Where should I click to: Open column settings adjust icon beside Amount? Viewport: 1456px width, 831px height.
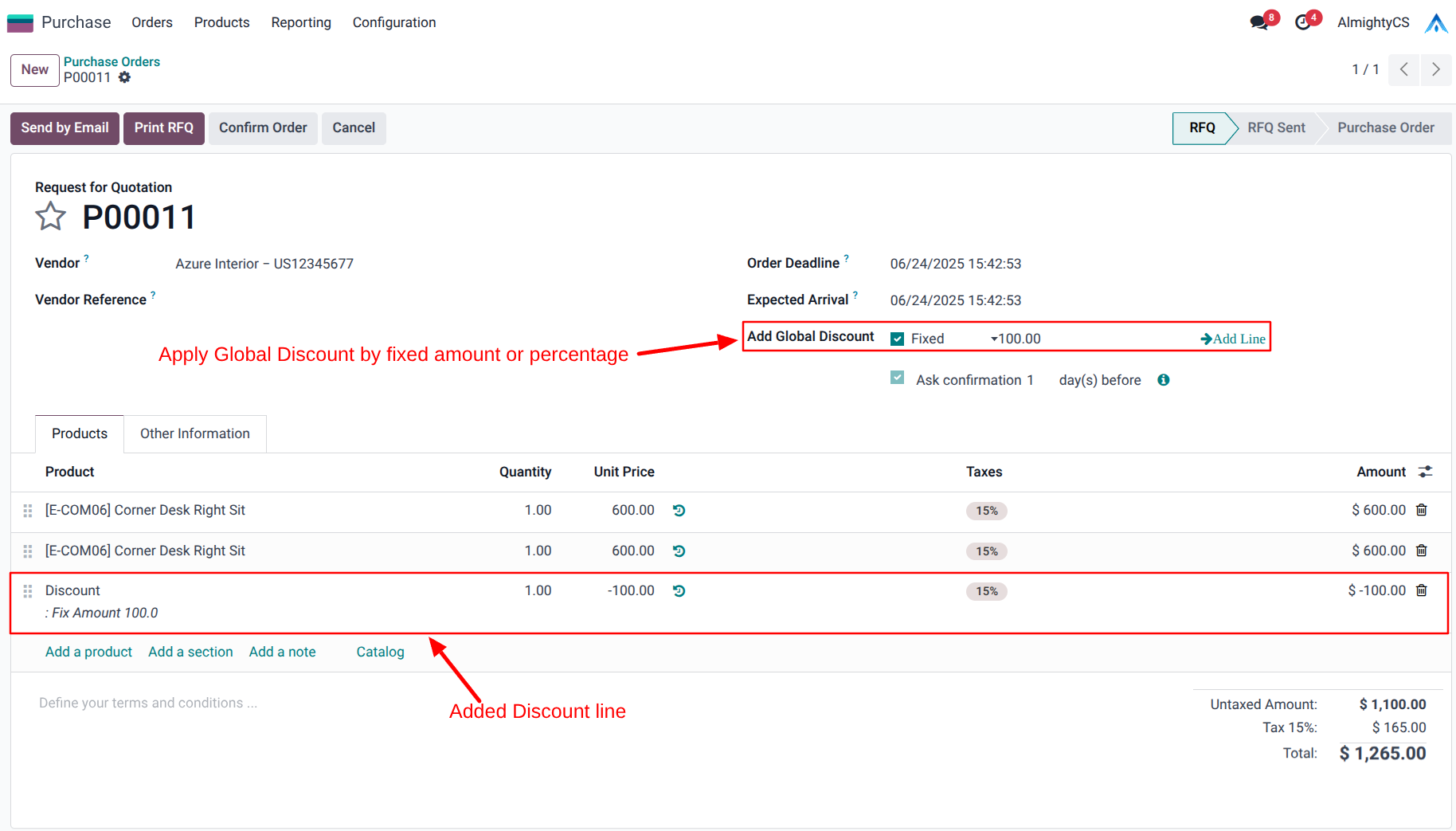tap(1425, 472)
